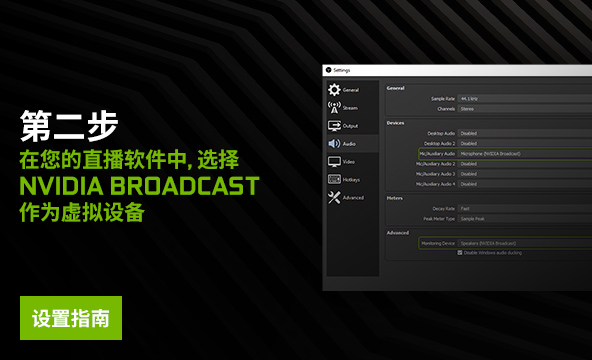Open the Mic/Auxiliary Audio 2 dropdown
592x360 pixels.
tap(525, 164)
